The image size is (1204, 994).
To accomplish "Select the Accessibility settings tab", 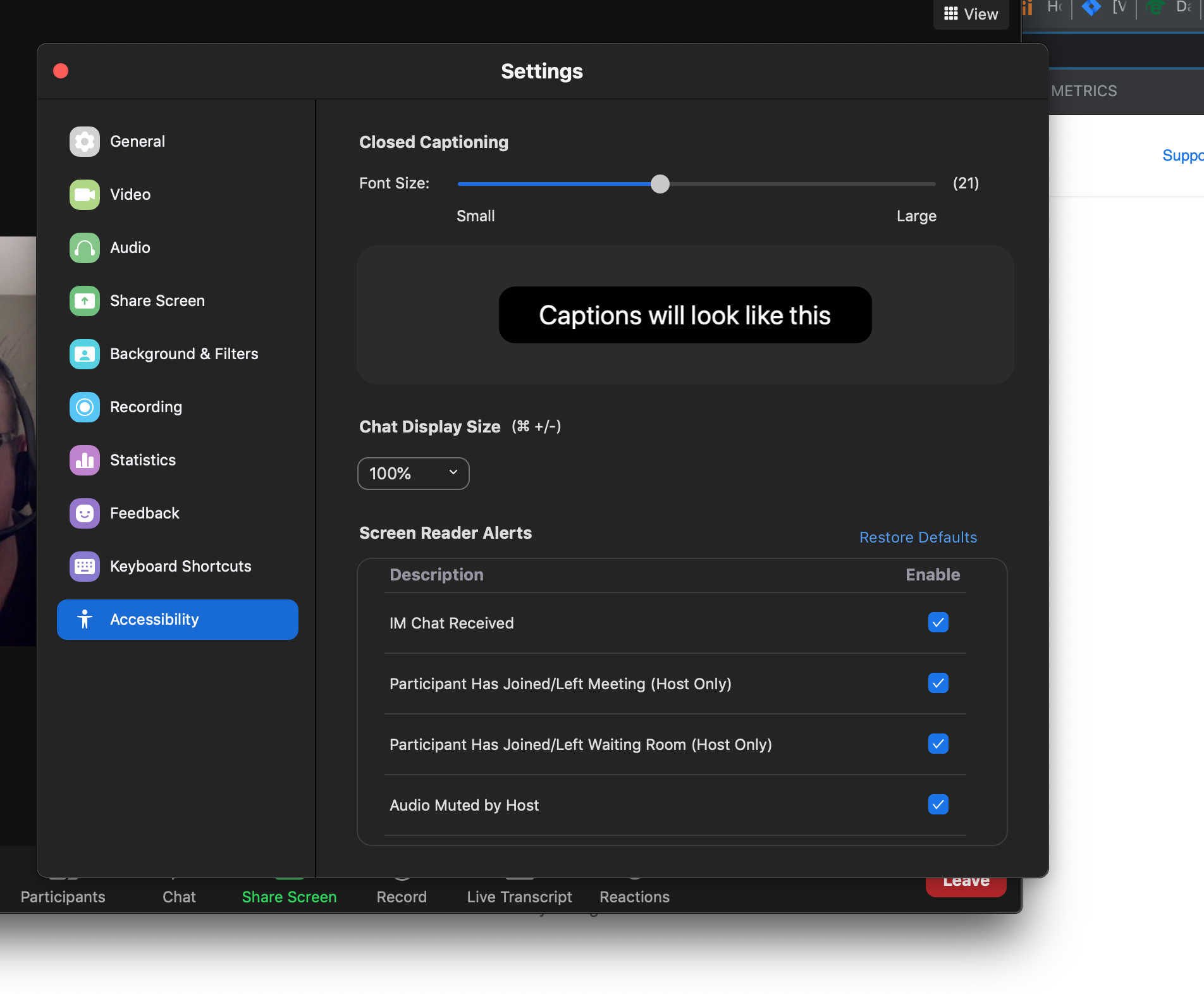I will tap(177, 620).
